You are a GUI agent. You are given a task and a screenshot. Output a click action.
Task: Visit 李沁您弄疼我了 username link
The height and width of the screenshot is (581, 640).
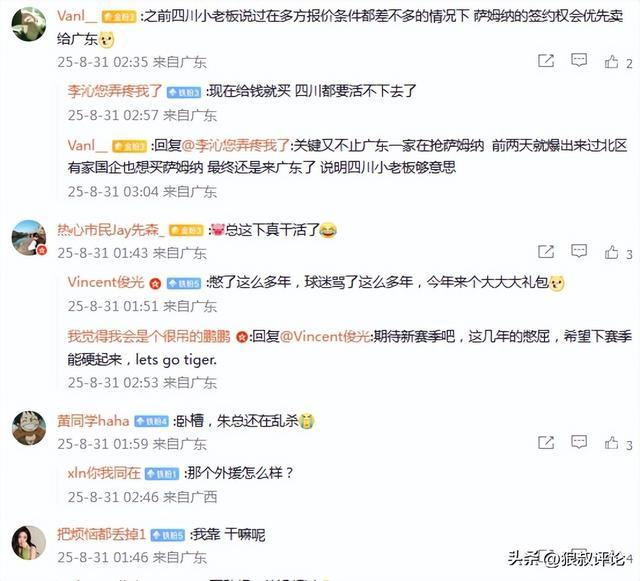(115, 91)
